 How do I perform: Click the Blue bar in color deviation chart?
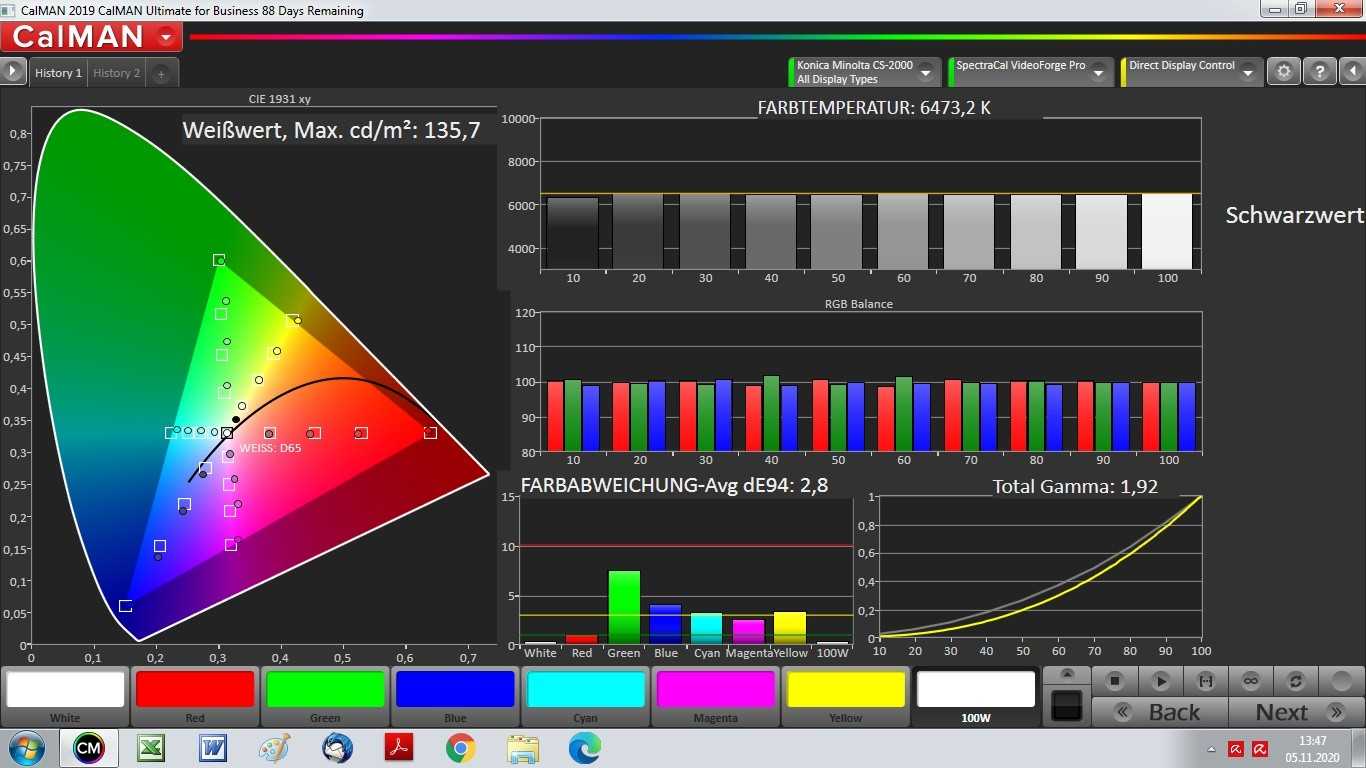[666, 624]
